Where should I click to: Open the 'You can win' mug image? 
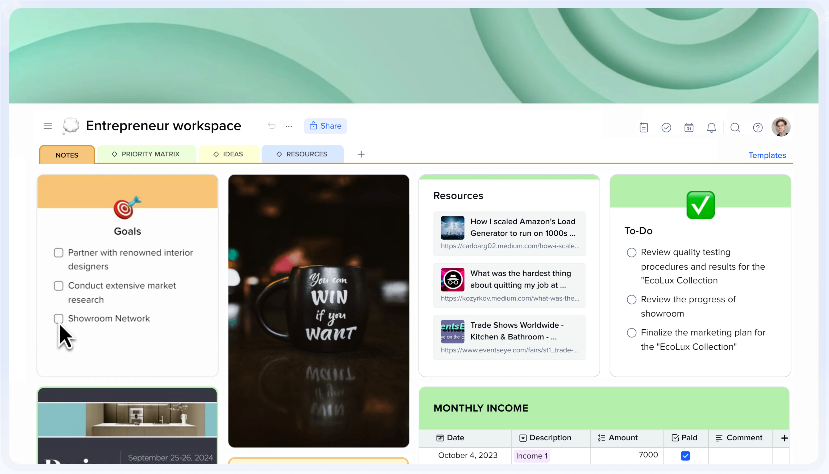coord(318,311)
